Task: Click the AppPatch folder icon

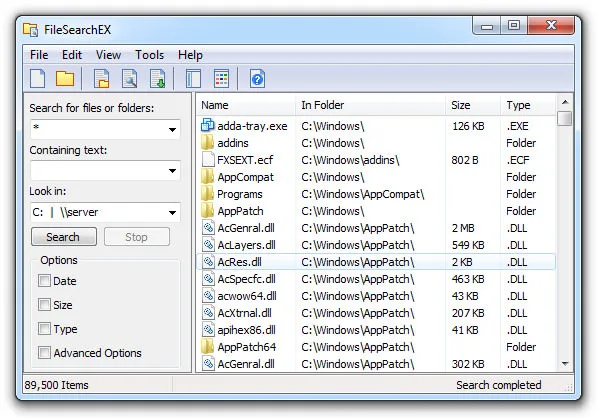Action: click(x=207, y=211)
